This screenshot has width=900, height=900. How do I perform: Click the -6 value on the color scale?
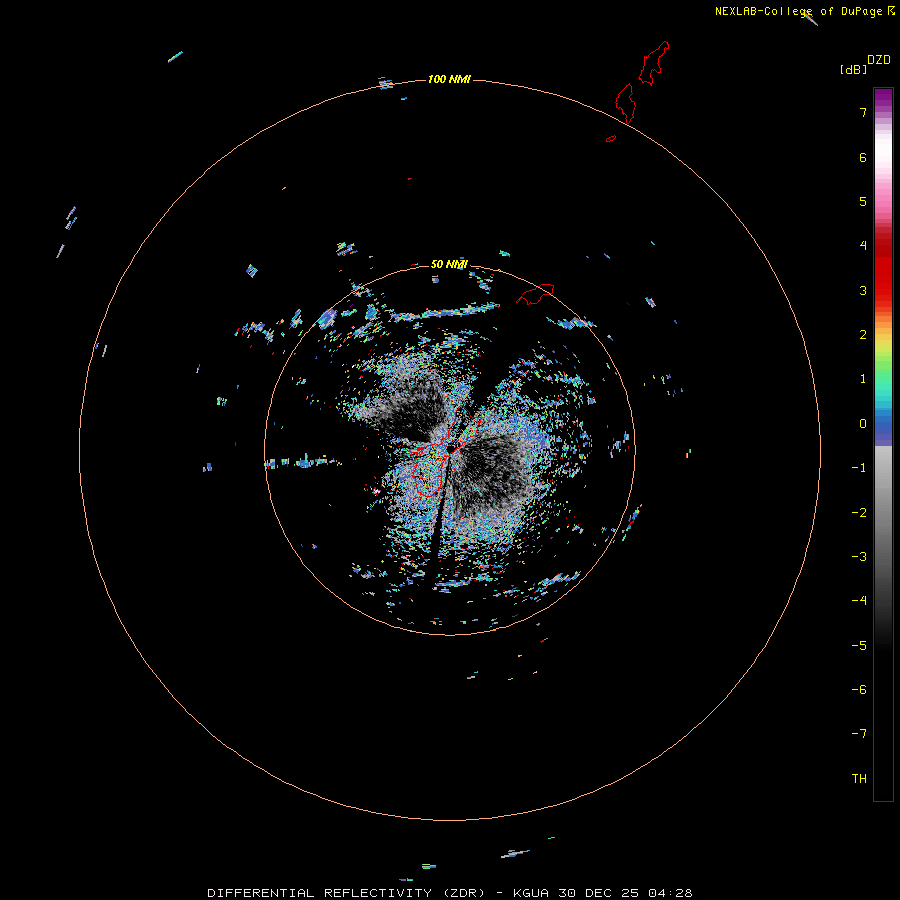click(x=859, y=690)
